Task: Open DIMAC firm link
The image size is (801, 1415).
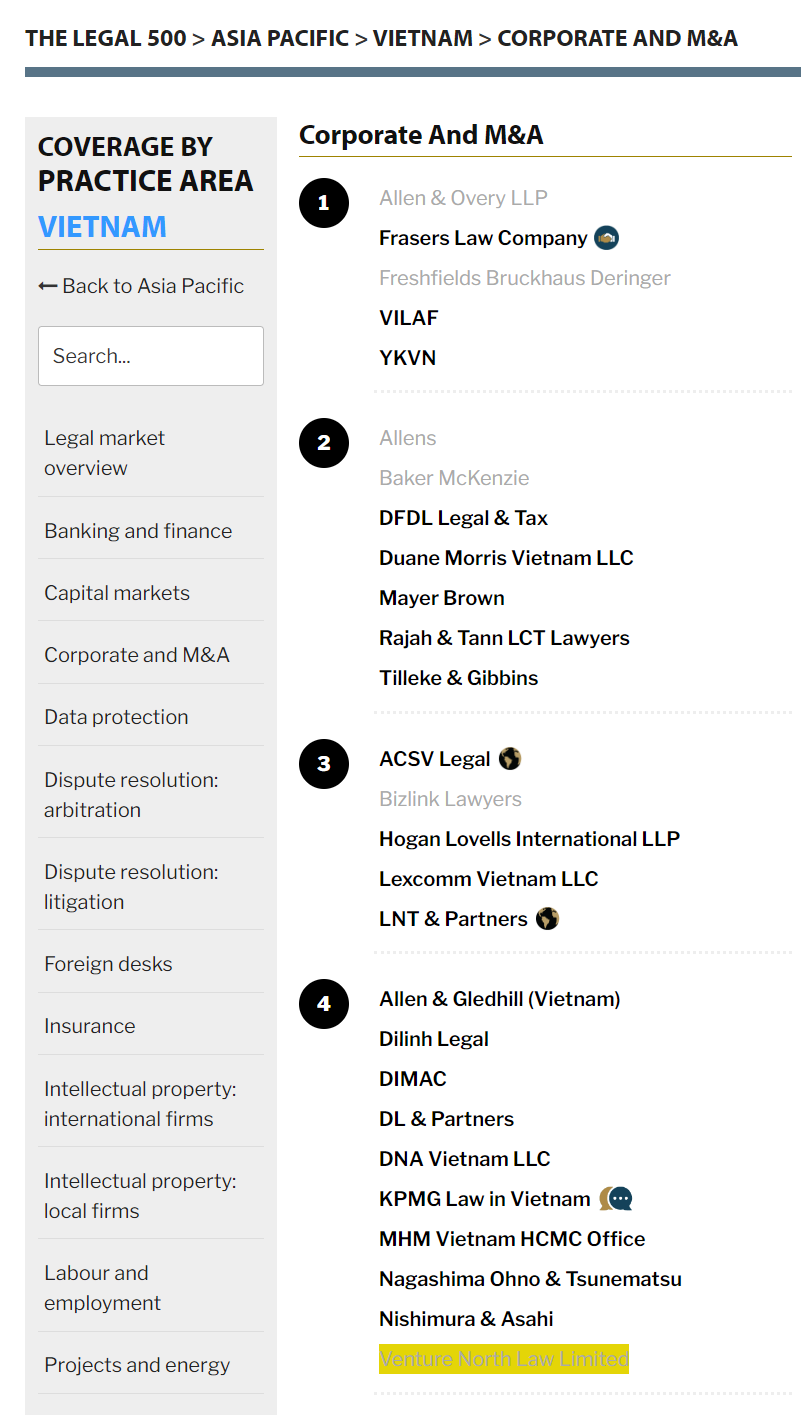Action: (x=413, y=1079)
